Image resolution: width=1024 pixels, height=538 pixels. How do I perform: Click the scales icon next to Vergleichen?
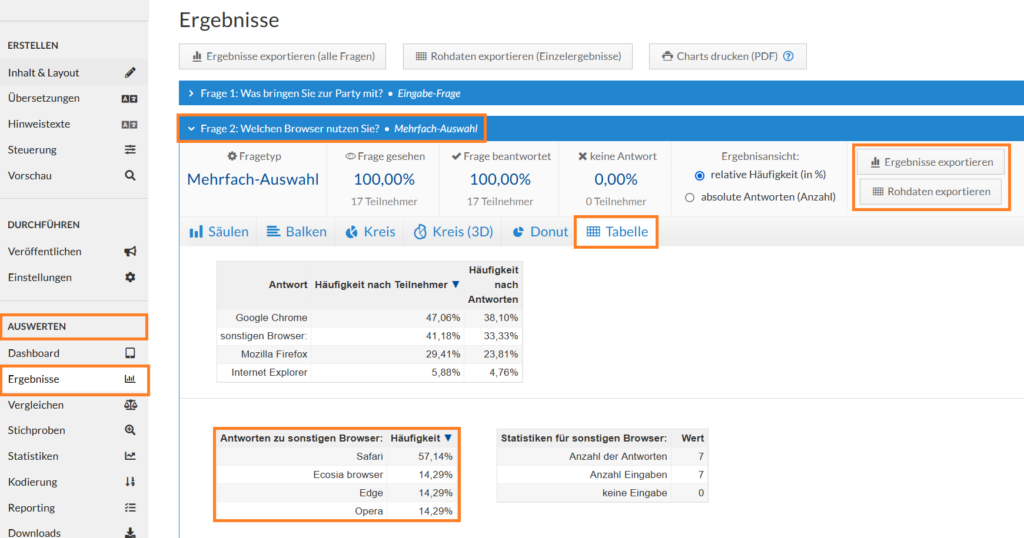tap(130, 405)
